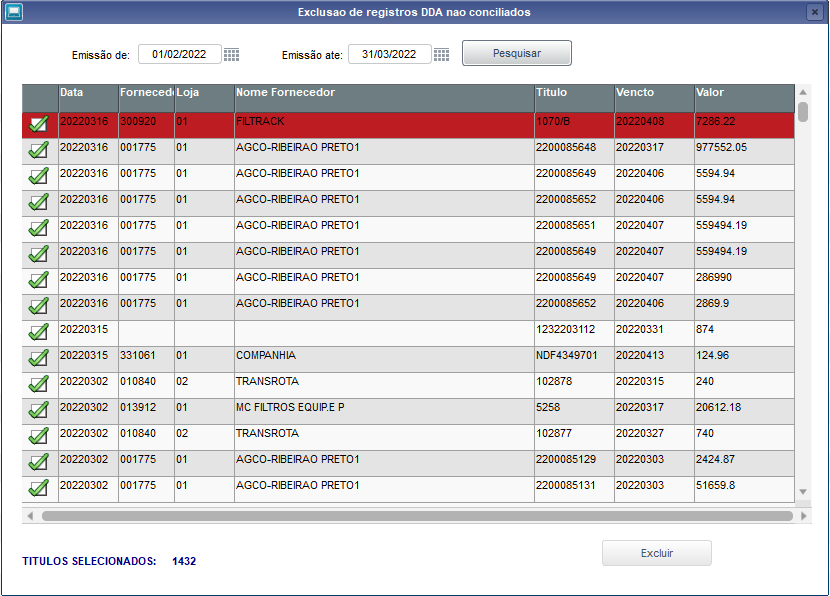Viewport: 830px width, 596px height.
Task: Click the vertical scrollbar thumb
Action: pyautogui.click(x=803, y=112)
